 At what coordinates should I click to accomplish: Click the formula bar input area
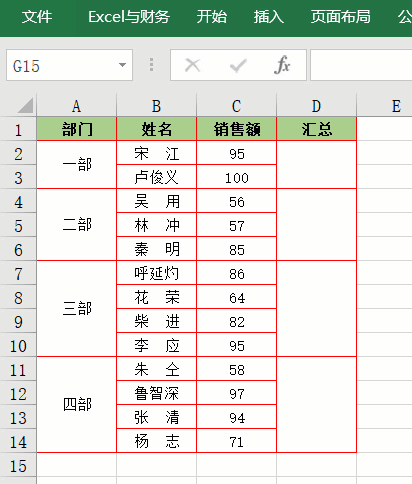pyautogui.click(x=361, y=65)
